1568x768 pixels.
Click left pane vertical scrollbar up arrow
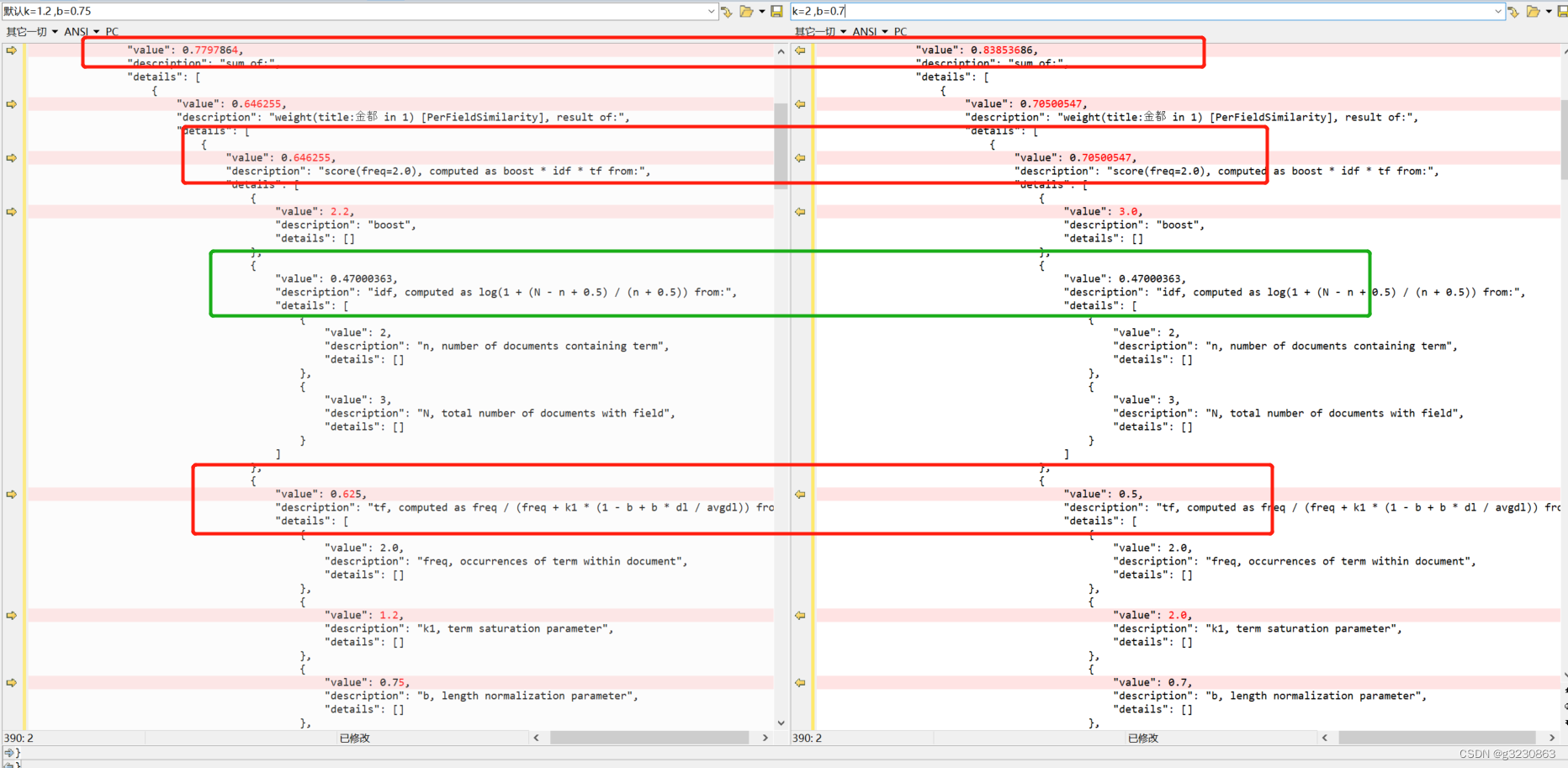point(781,51)
